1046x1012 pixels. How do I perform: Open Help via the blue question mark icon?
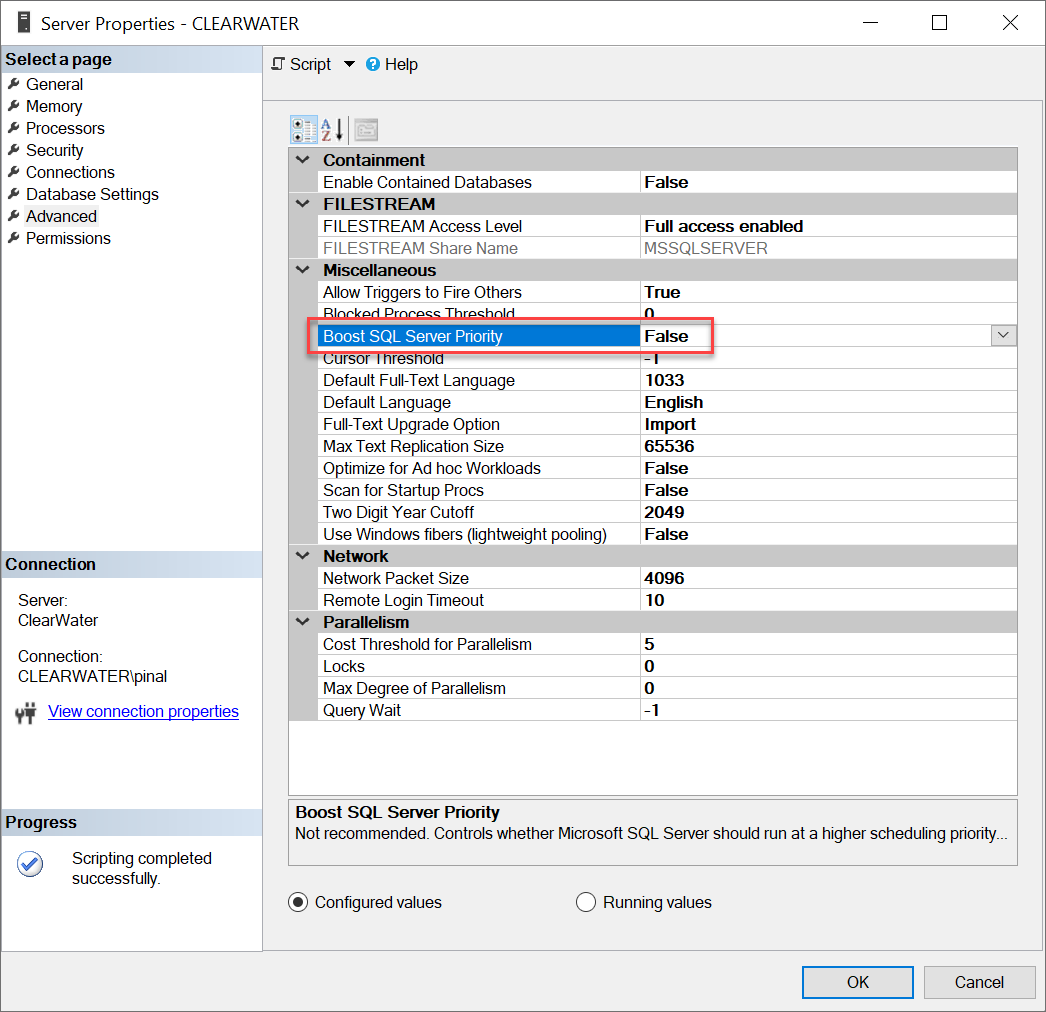pyautogui.click(x=371, y=64)
